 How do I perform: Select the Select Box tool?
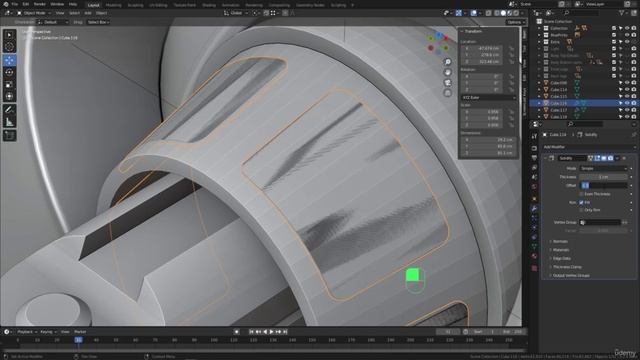[9, 35]
